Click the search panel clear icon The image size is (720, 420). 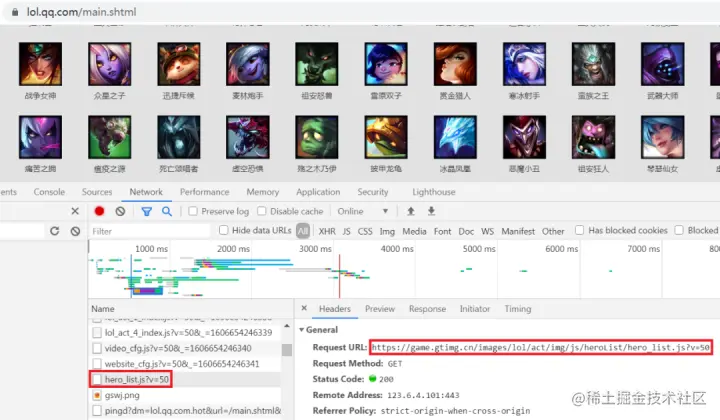[x=75, y=231]
